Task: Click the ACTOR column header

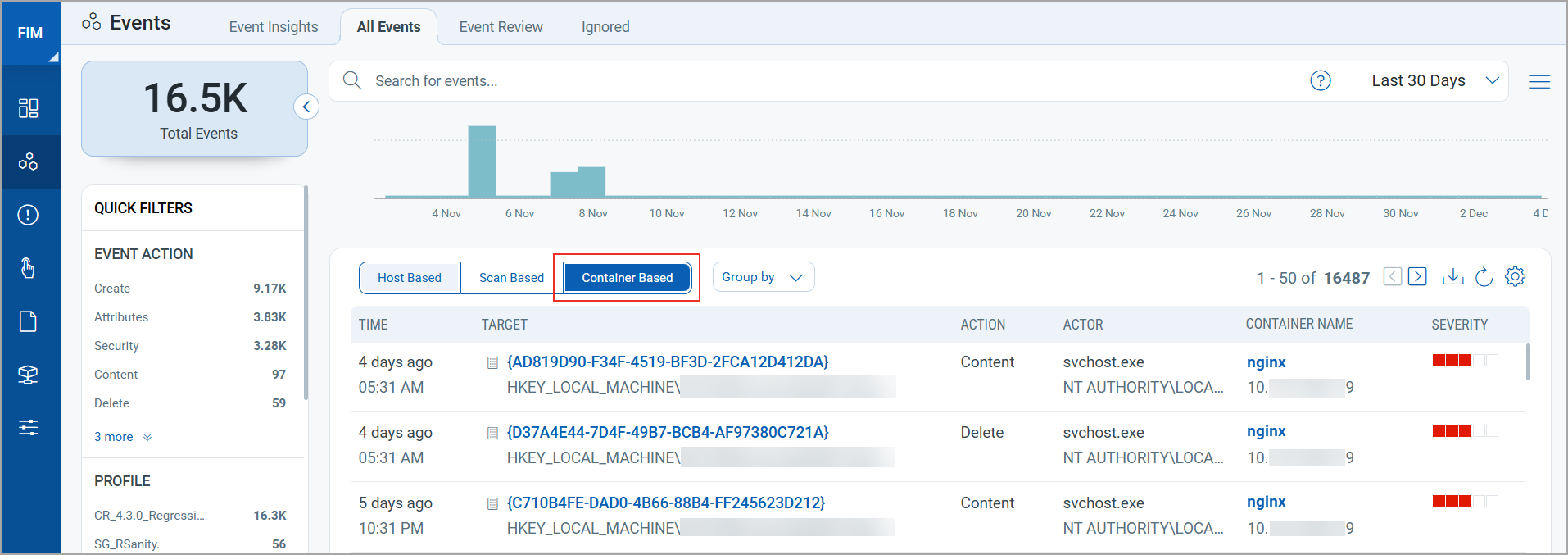Action: 1083,325
